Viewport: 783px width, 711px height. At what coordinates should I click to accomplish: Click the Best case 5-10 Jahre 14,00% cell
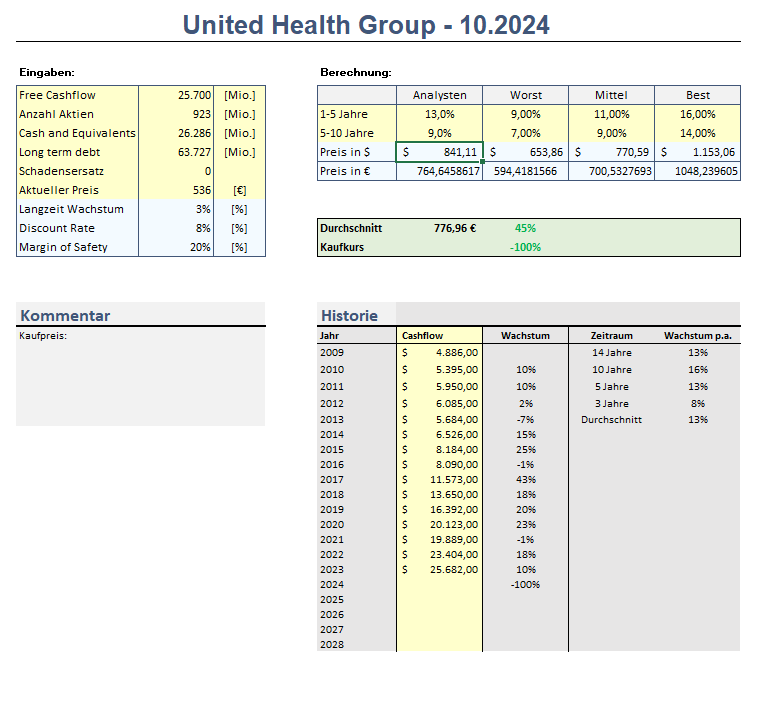click(x=697, y=133)
